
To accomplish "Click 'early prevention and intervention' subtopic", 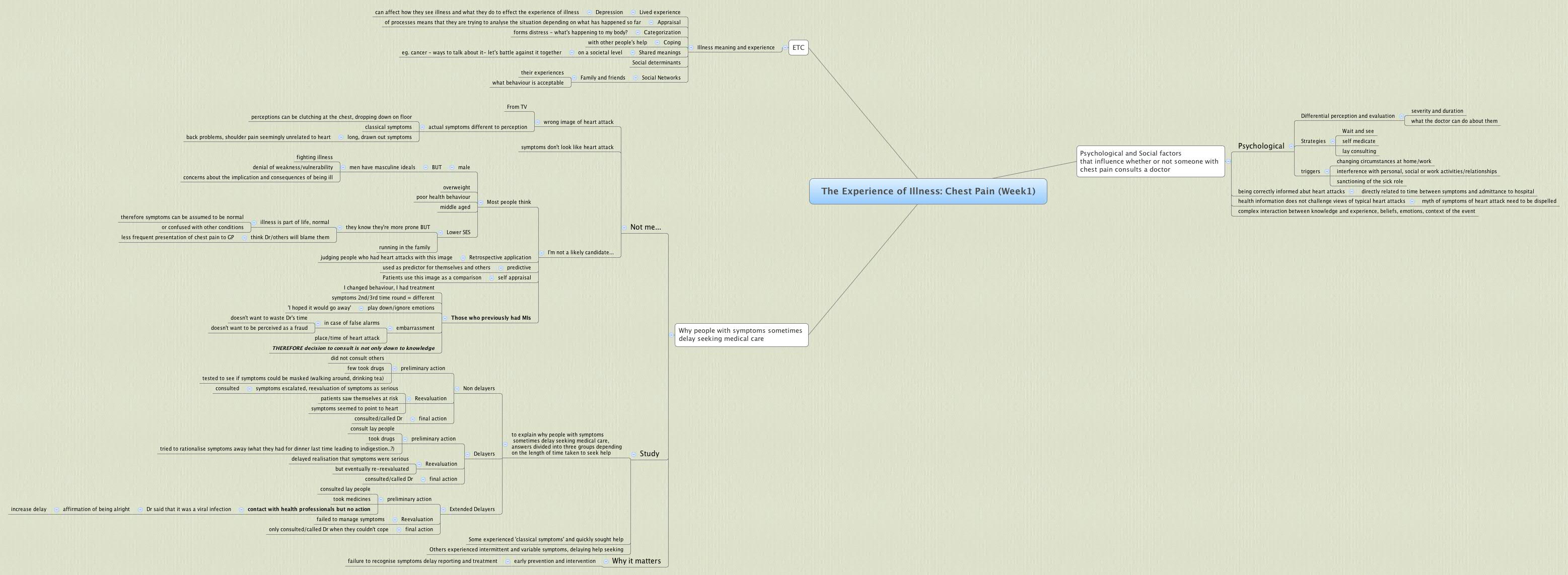I will pyautogui.click(x=554, y=561).
